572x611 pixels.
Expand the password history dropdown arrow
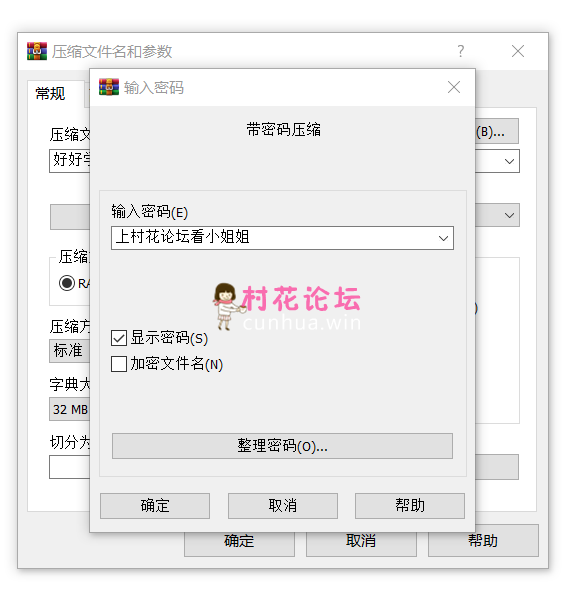click(443, 238)
